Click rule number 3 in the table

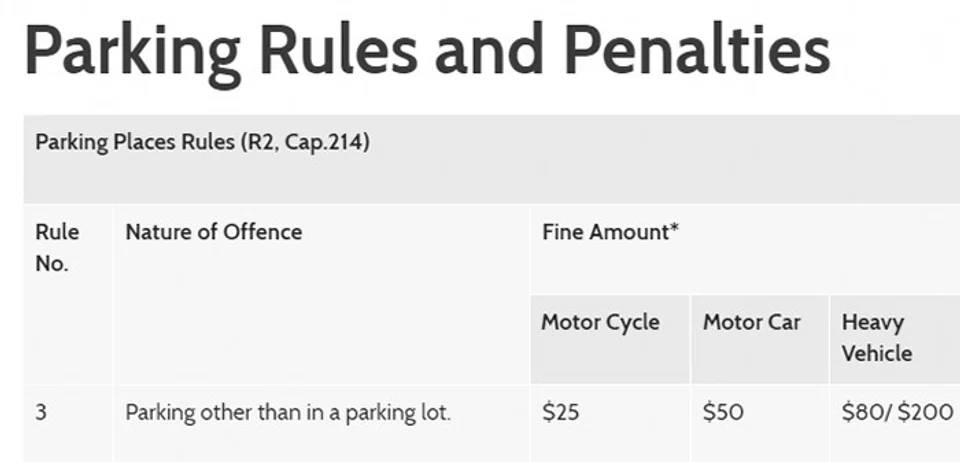tap(41, 412)
